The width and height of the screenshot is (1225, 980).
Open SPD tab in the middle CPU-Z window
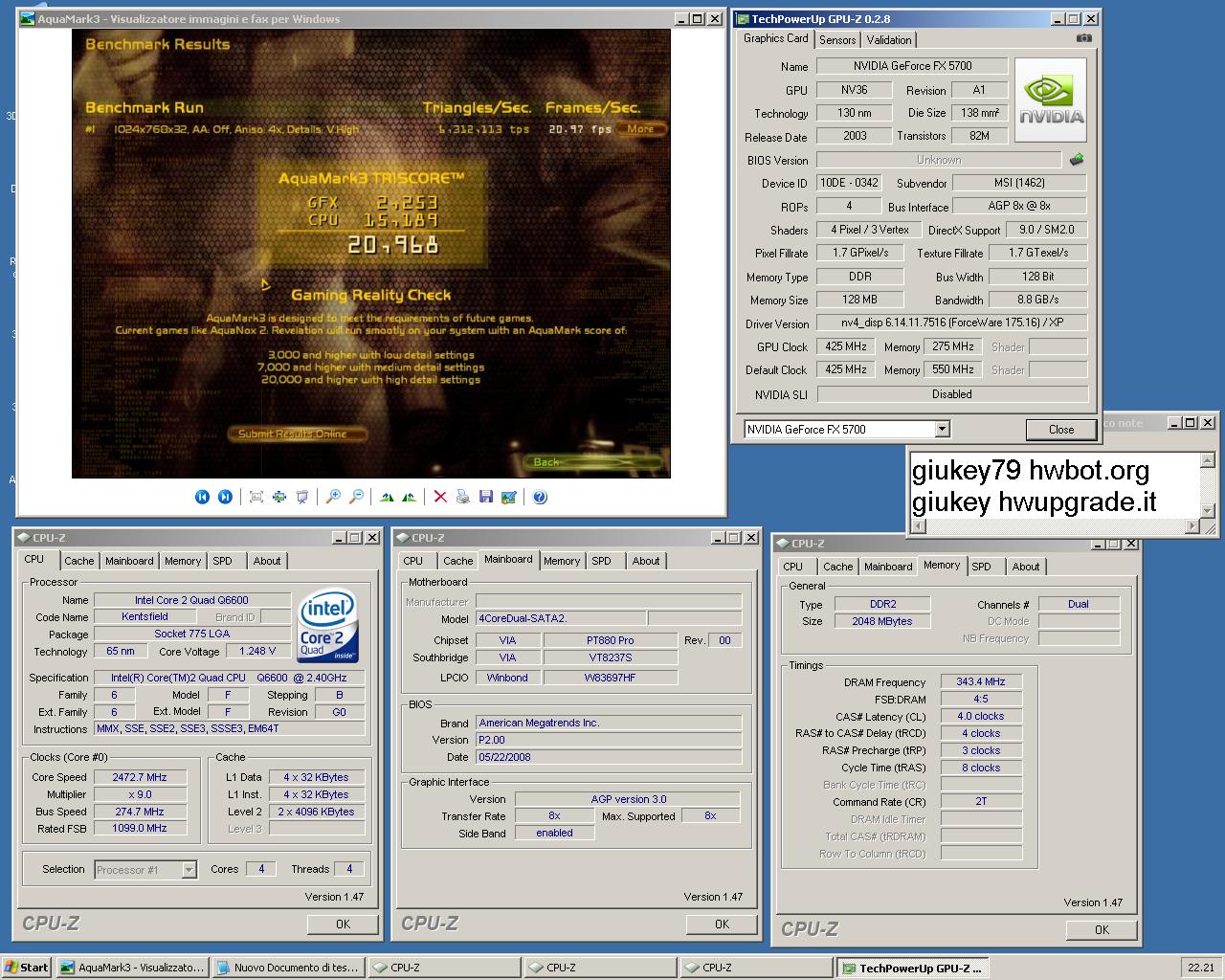(601, 561)
